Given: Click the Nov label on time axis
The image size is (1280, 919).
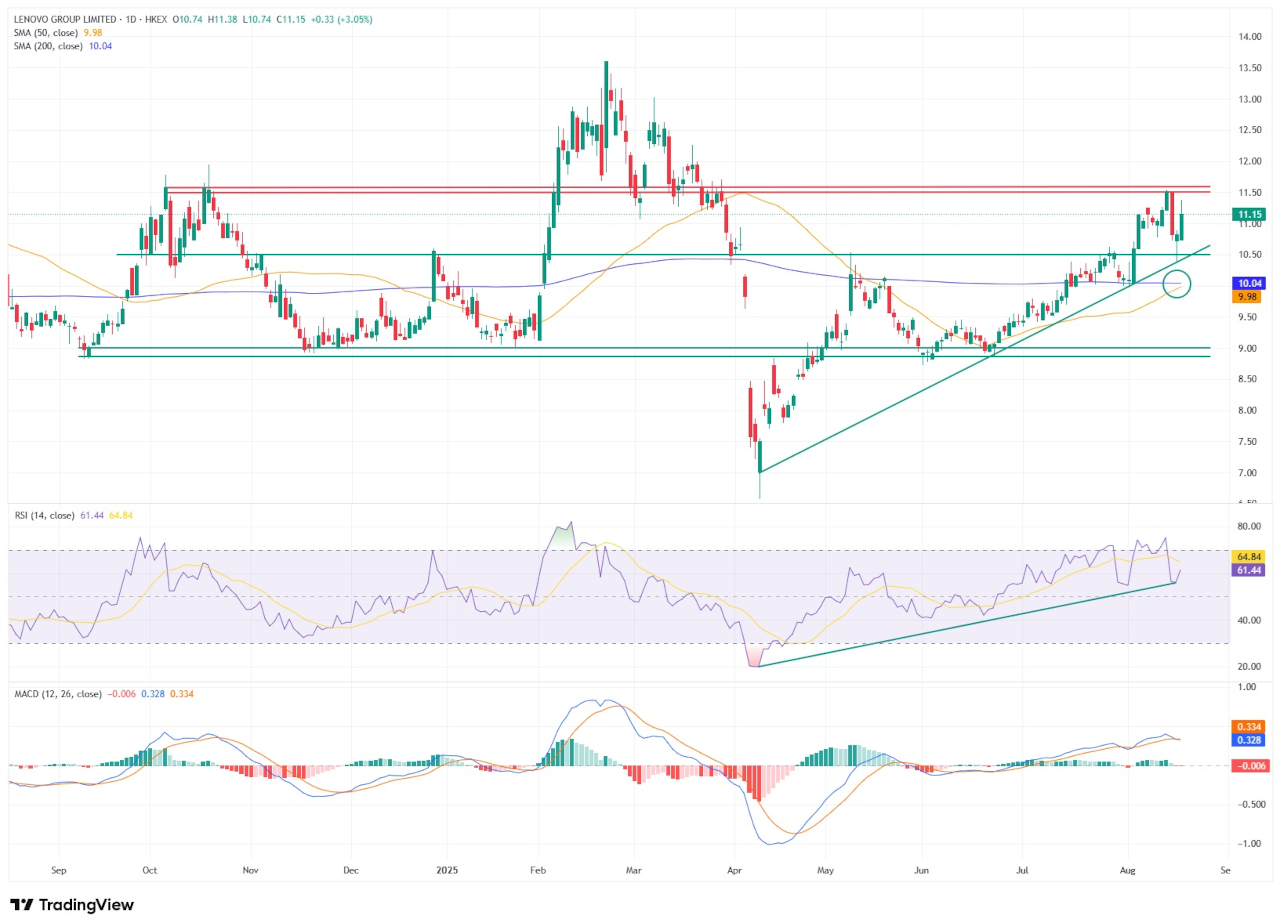Looking at the screenshot, I should [x=251, y=872].
